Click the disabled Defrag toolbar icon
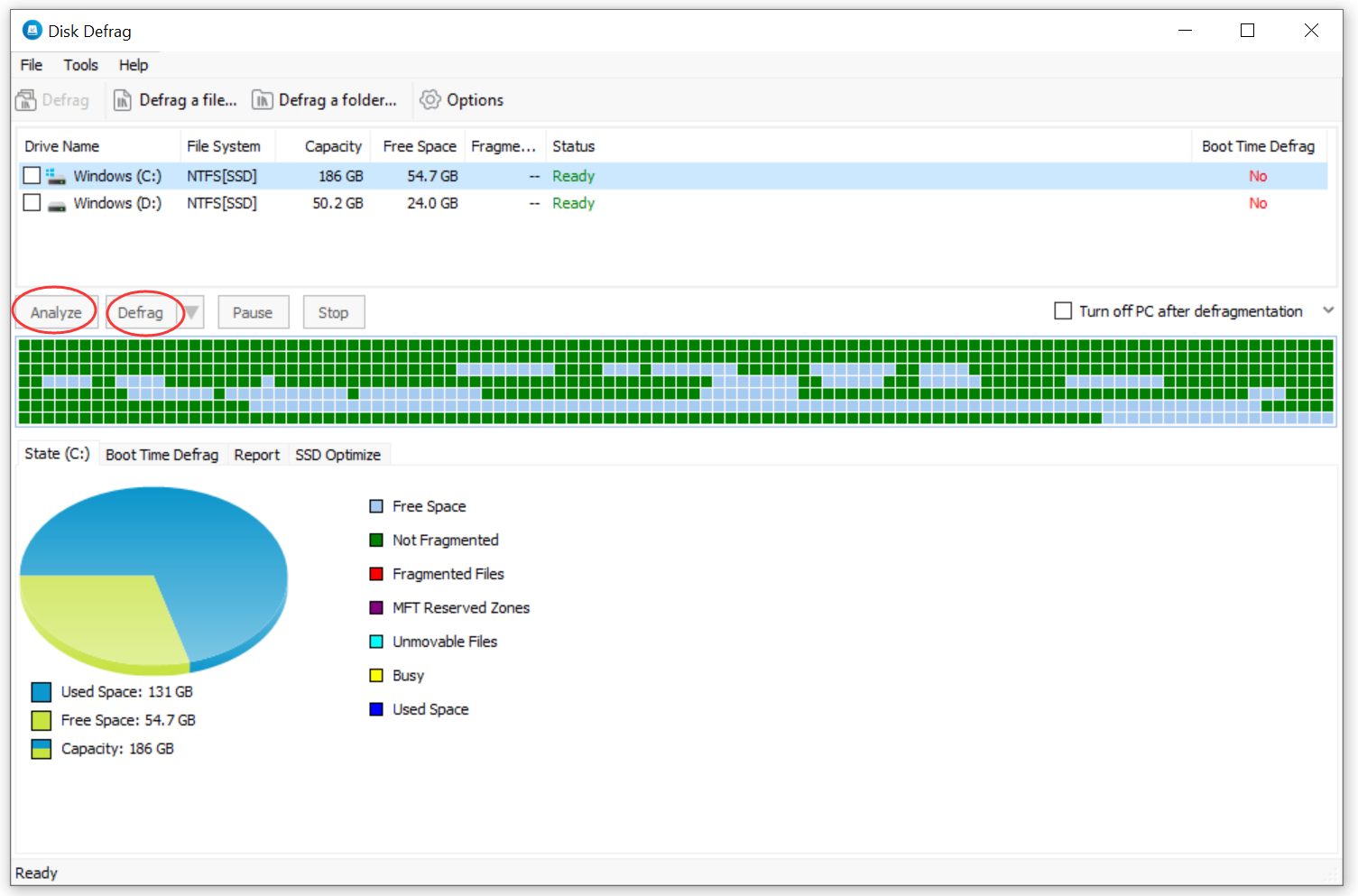Image resolution: width=1358 pixels, height=896 pixels. point(27,99)
